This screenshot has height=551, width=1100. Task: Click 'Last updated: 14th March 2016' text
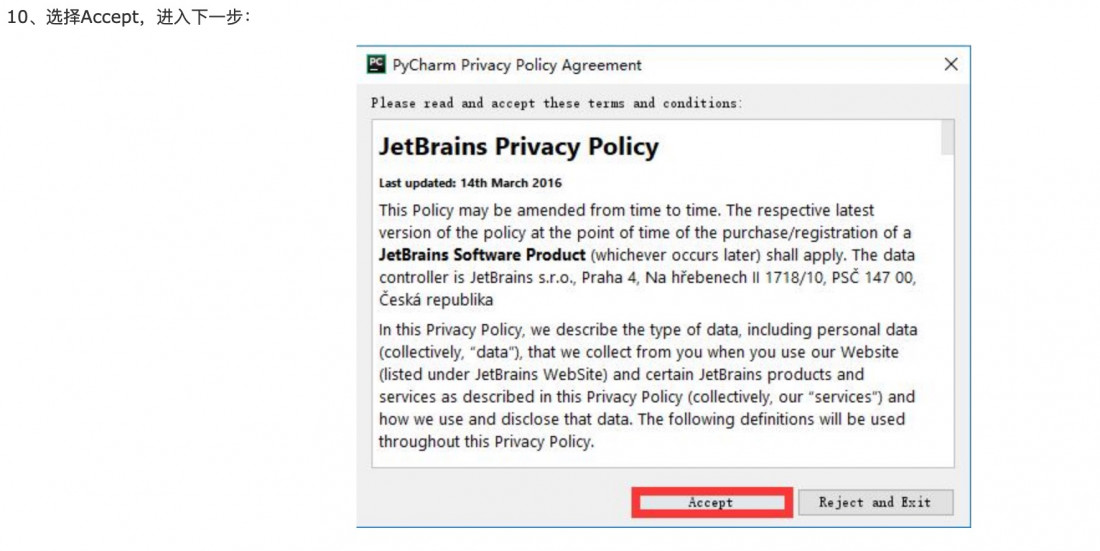coord(470,183)
